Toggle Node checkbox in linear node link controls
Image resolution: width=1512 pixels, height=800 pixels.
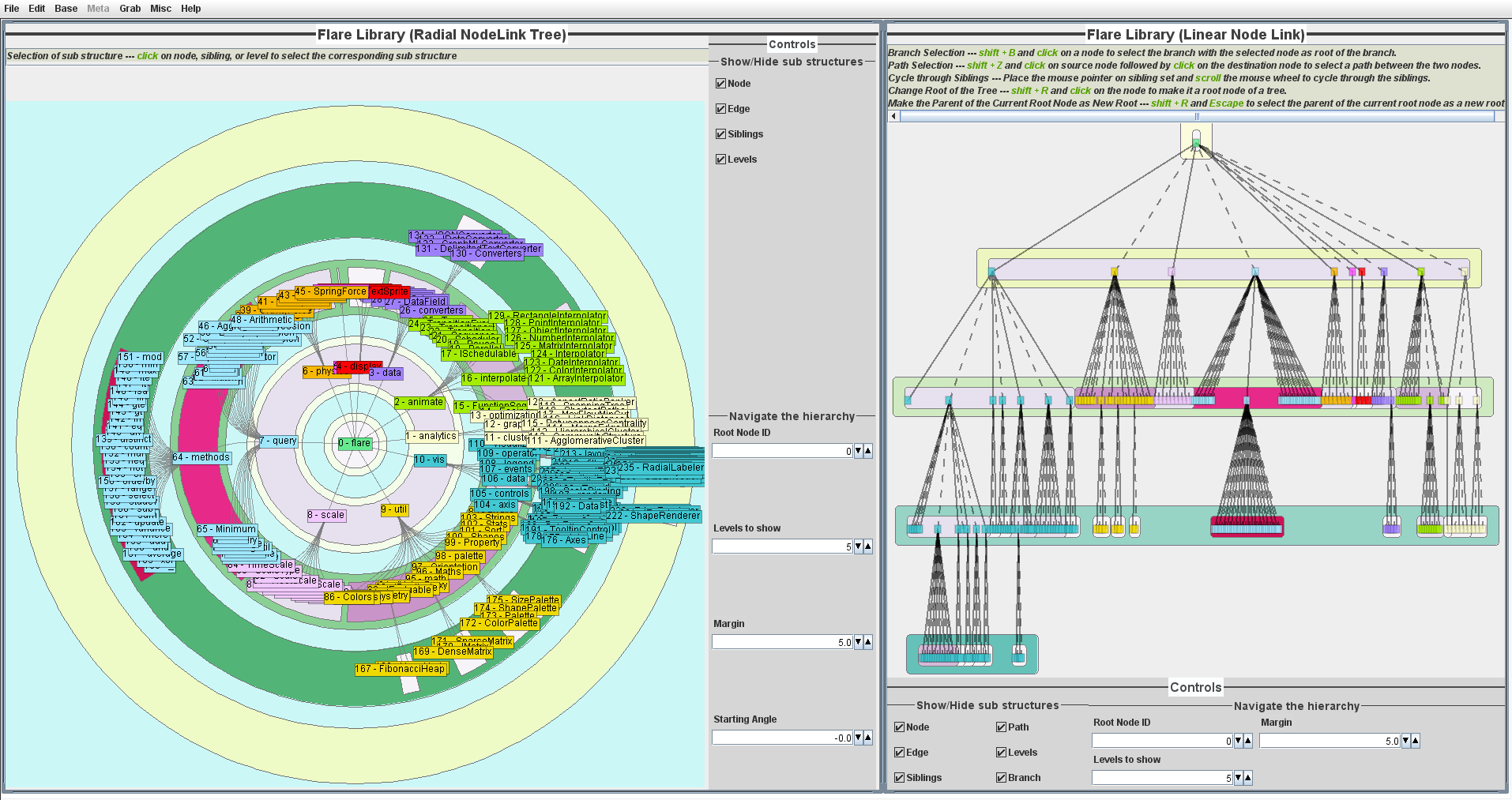pos(899,727)
